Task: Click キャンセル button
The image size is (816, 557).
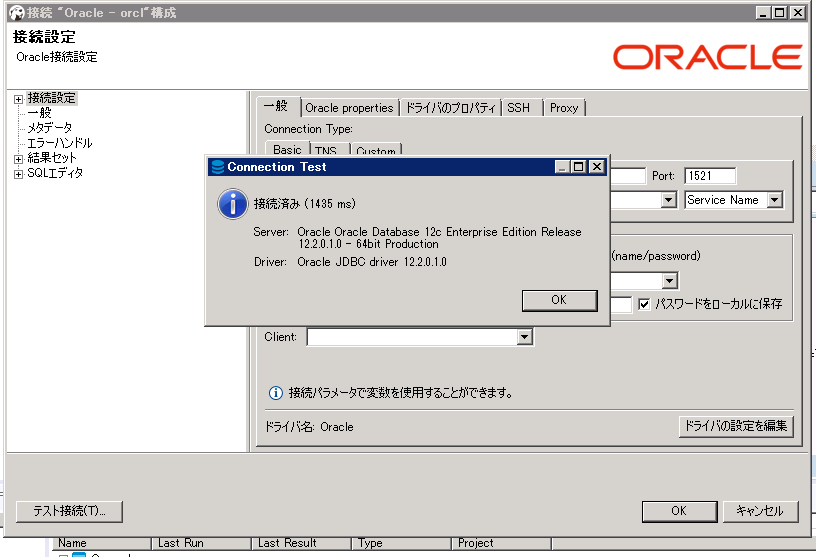Action: point(760,511)
